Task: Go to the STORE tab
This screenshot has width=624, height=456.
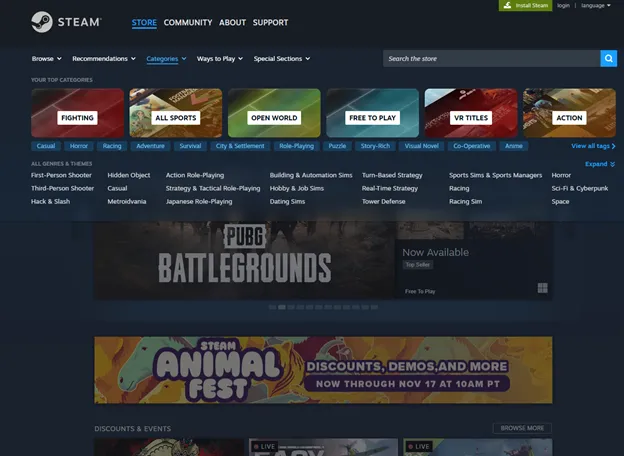Action: pos(144,23)
